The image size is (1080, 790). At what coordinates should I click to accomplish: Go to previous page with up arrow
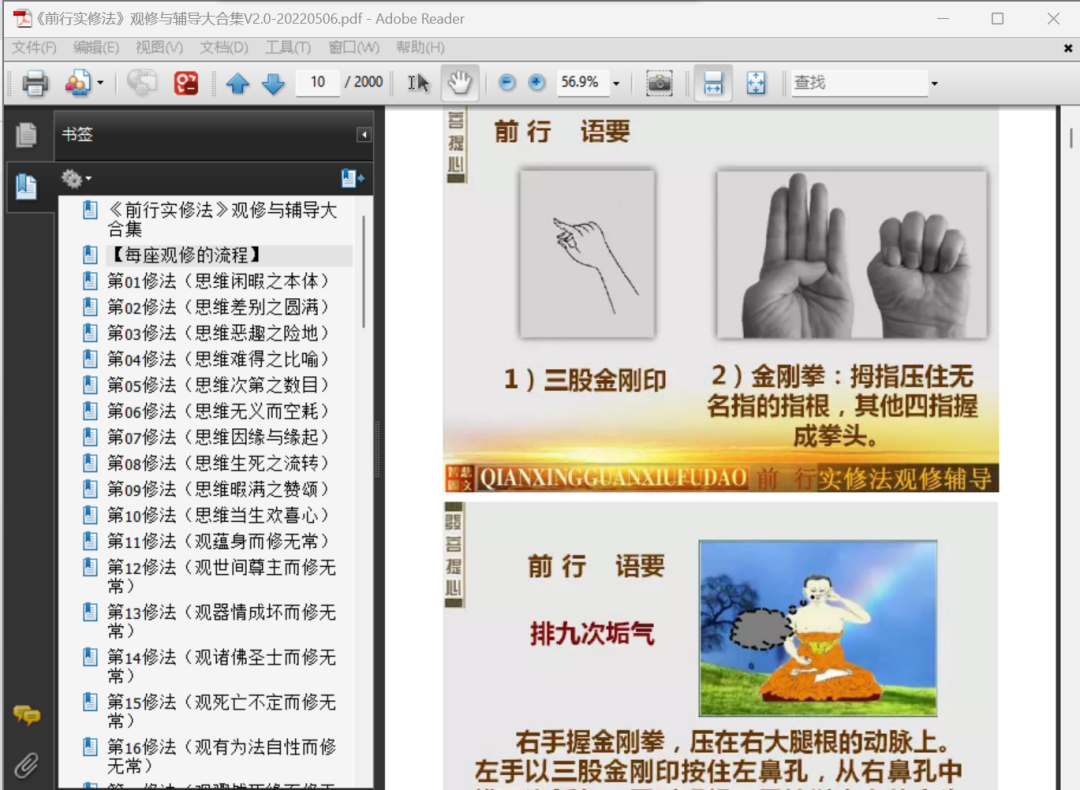pos(238,83)
